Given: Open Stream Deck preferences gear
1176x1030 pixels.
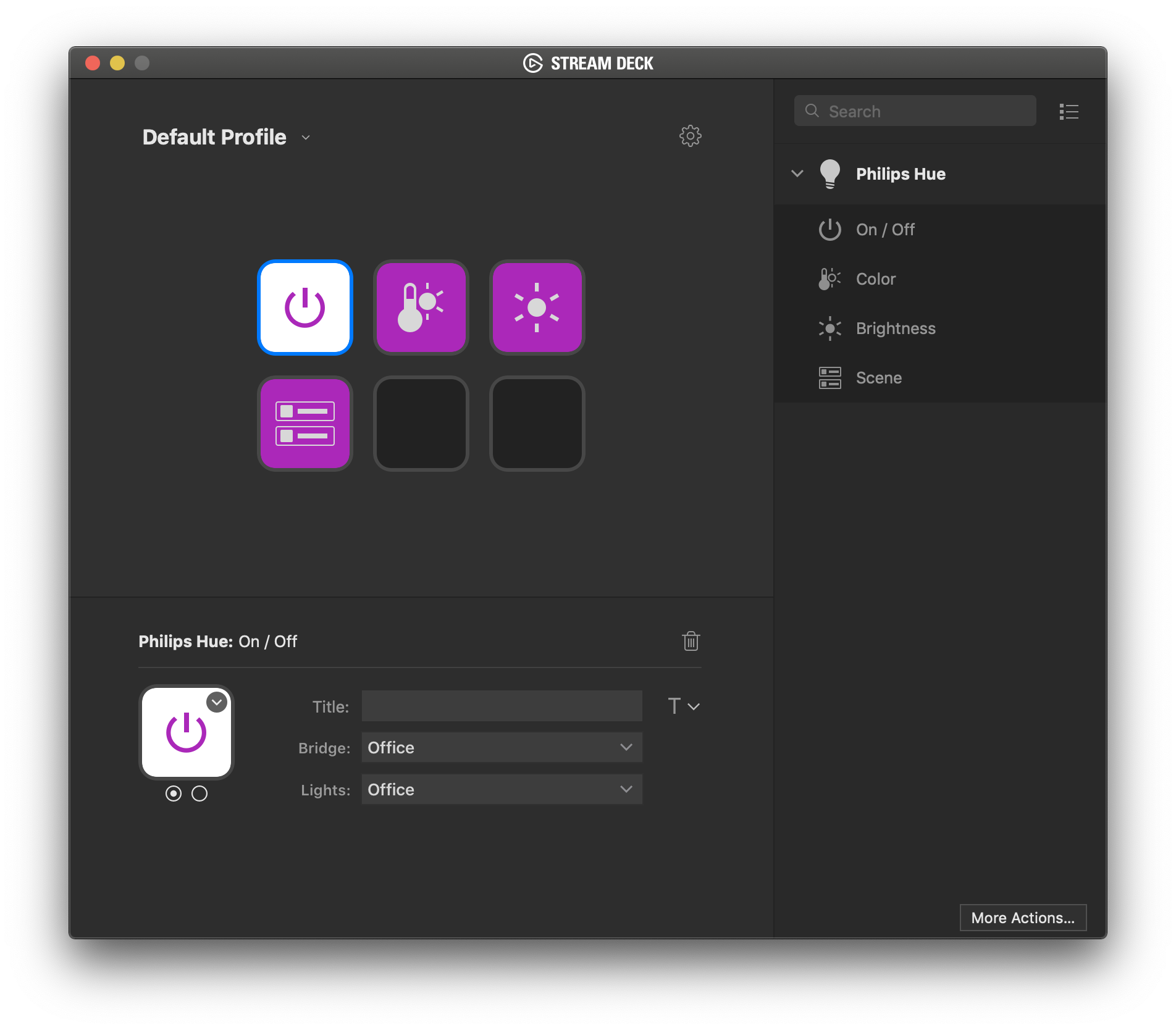Looking at the screenshot, I should click(691, 136).
